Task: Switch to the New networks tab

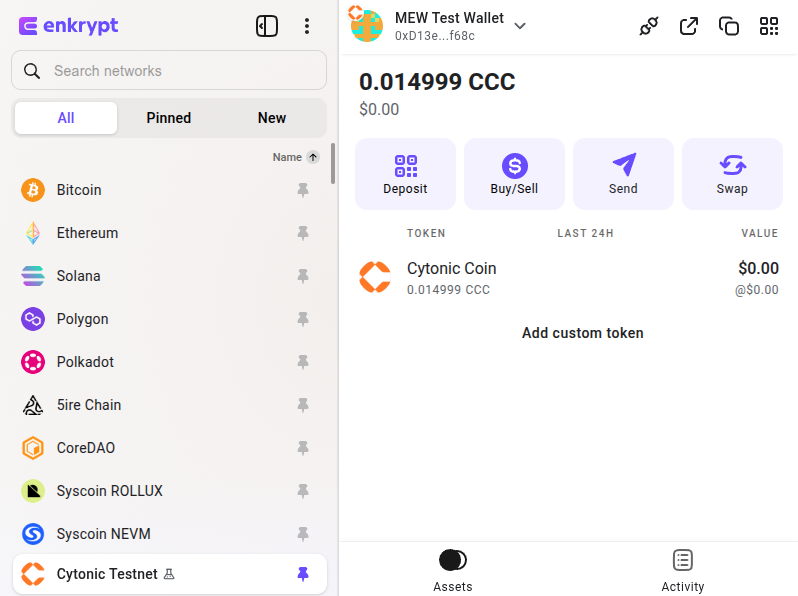Action: [272, 118]
